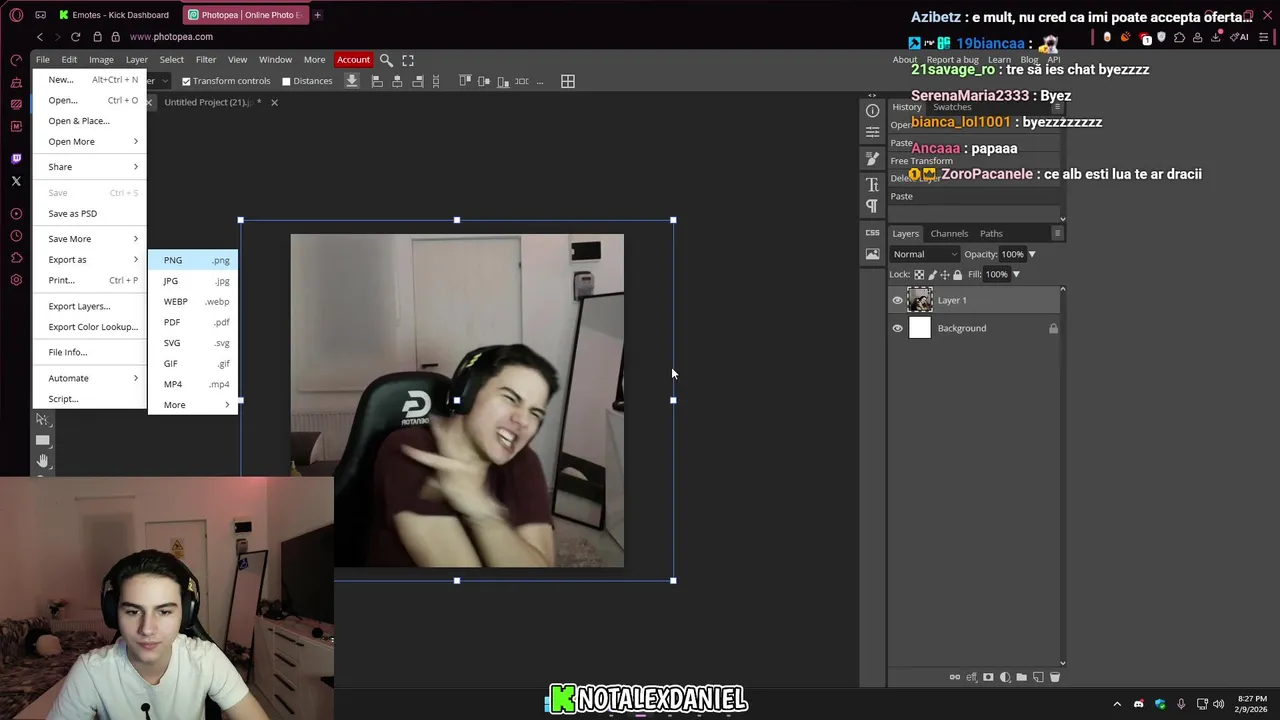The image size is (1280, 720).
Task: Click Report a bug link
Action: click(952, 60)
